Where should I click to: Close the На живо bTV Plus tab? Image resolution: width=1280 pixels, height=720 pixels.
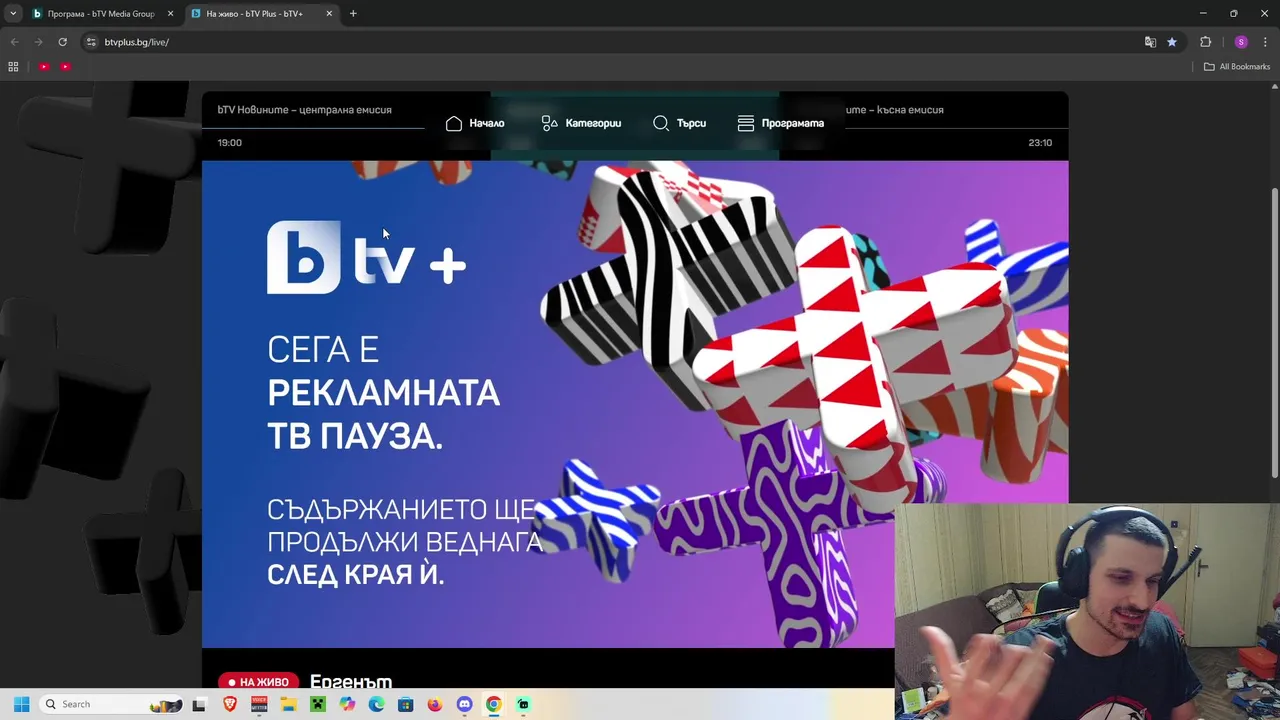pos(329,14)
